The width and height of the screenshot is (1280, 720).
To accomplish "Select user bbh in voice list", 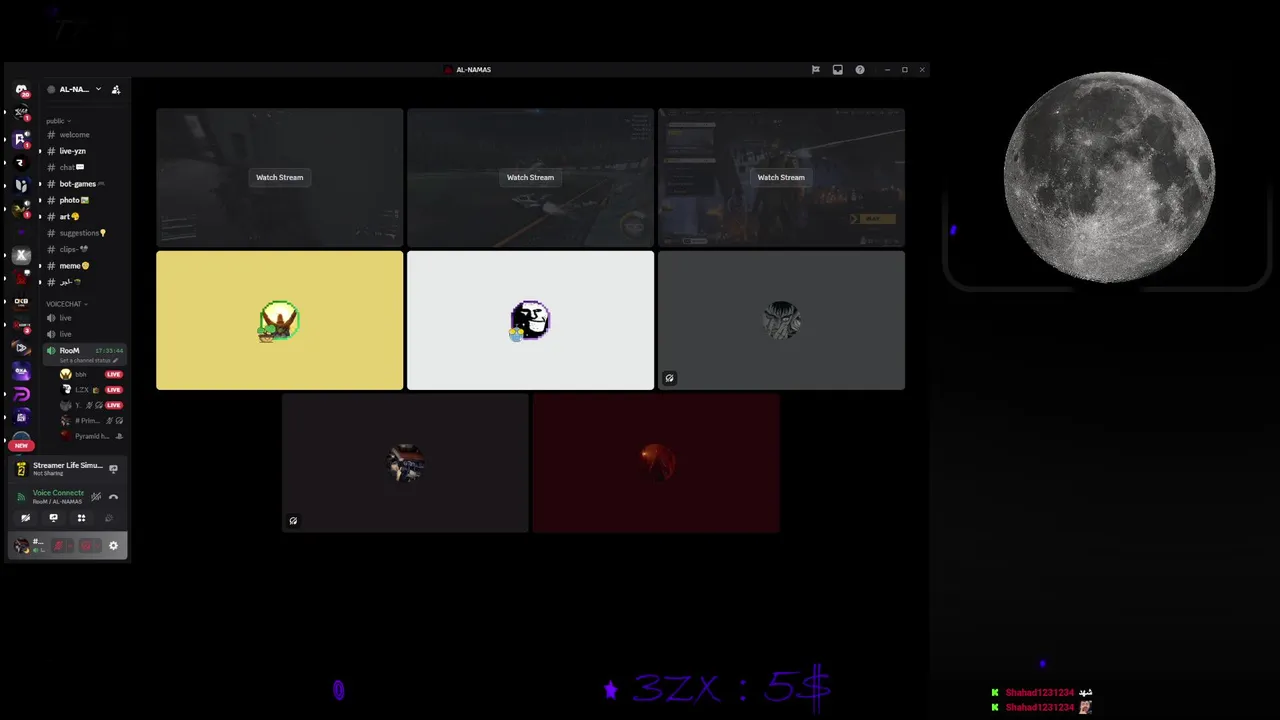I will pyautogui.click(x=81, y=374).
